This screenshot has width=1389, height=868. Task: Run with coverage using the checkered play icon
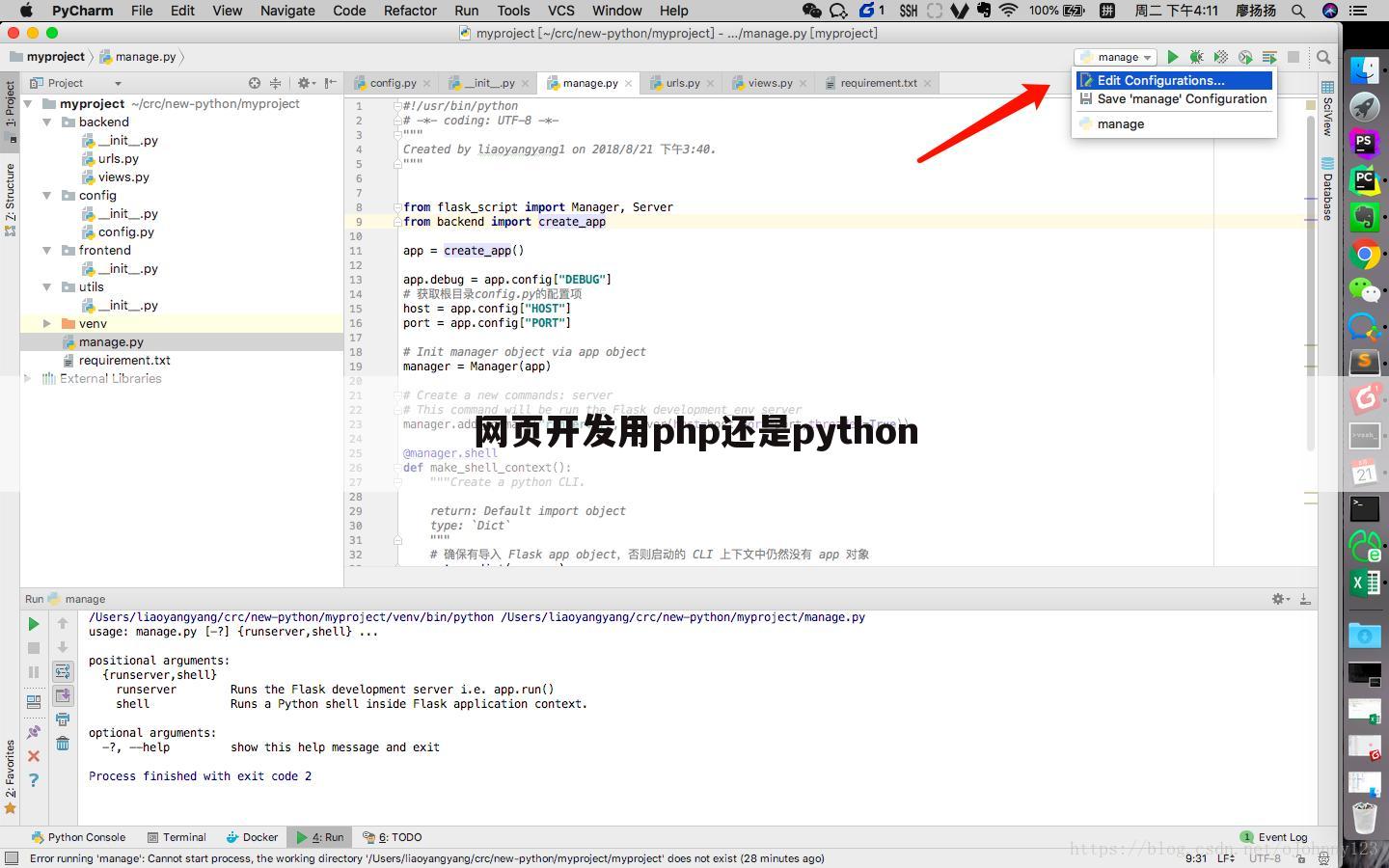1219,57
